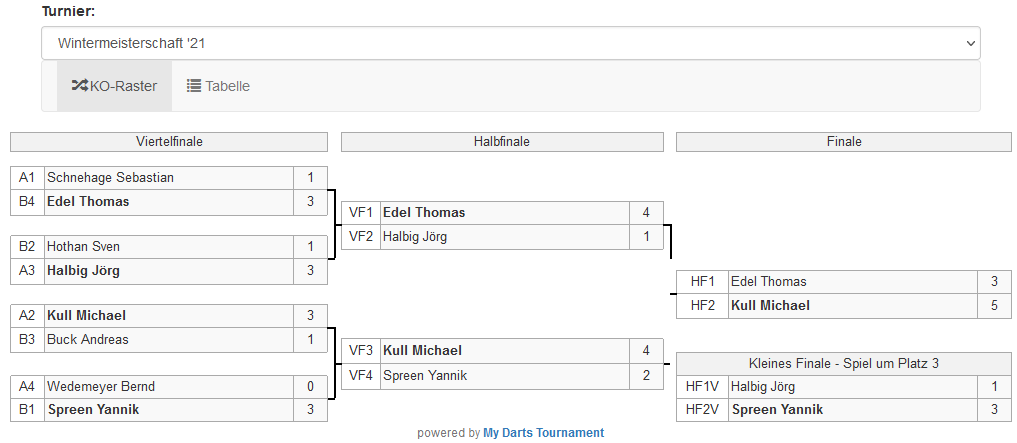Click the dropdown chevron arrow
The height and width of the screenshot is (443, 1017).
point(968,43)
